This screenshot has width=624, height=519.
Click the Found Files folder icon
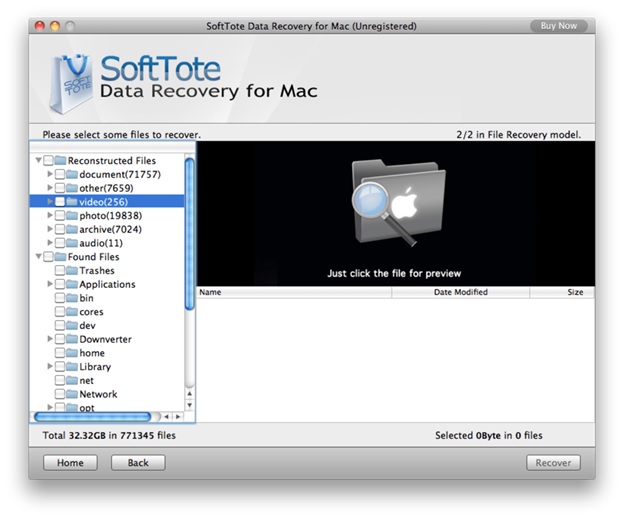(60, 257)
